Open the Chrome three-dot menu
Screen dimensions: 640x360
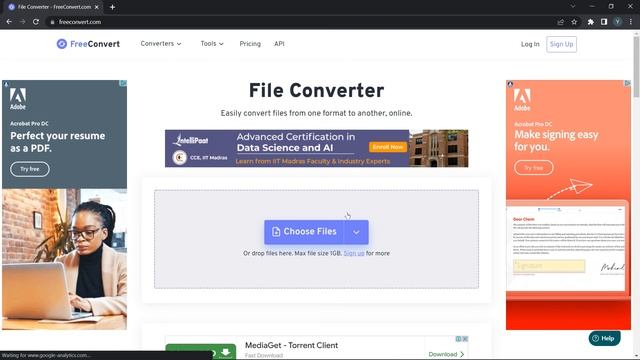pos(631,22)
